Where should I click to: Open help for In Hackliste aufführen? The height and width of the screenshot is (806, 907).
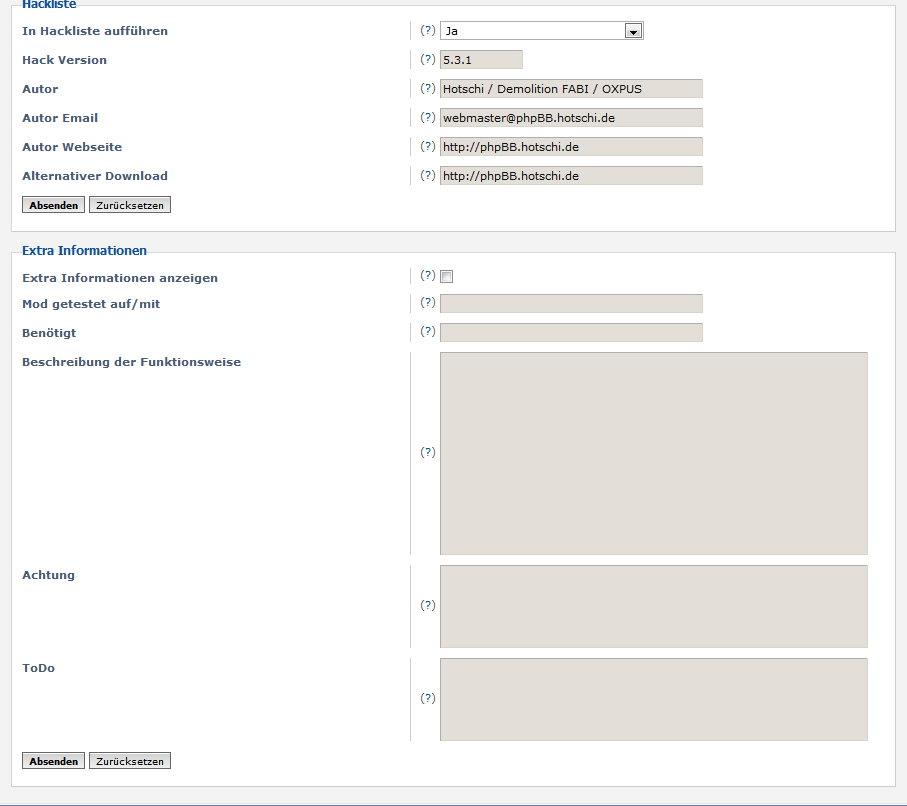point(428,31)
